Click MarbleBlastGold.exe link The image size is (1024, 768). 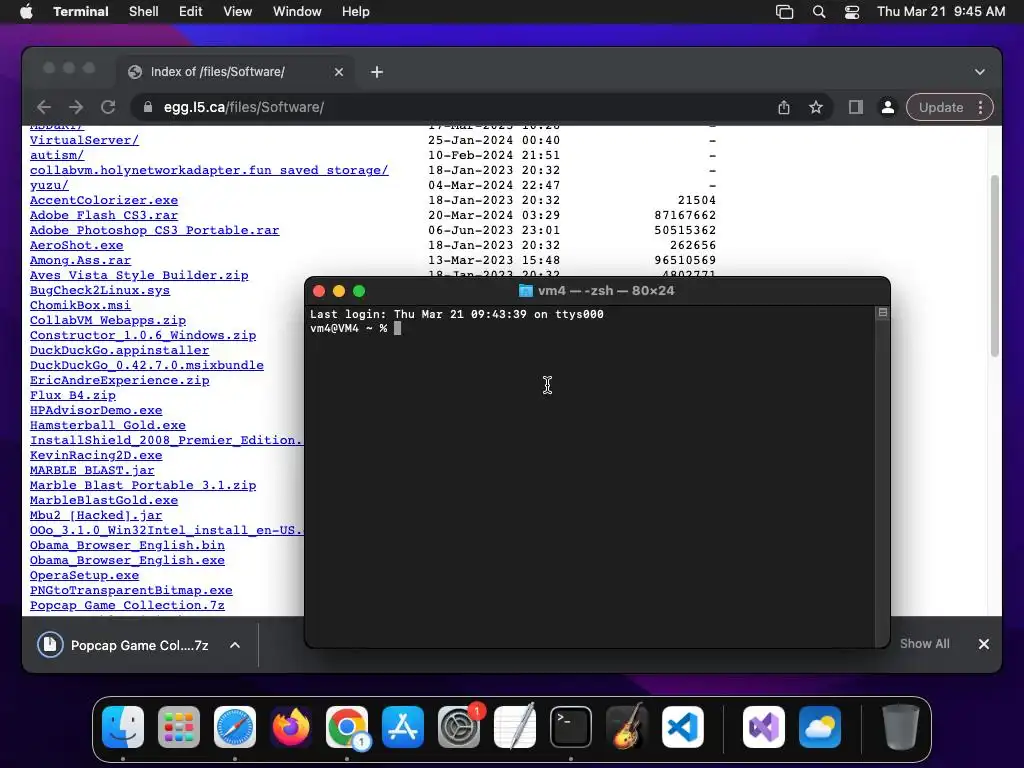click(104, 500)
